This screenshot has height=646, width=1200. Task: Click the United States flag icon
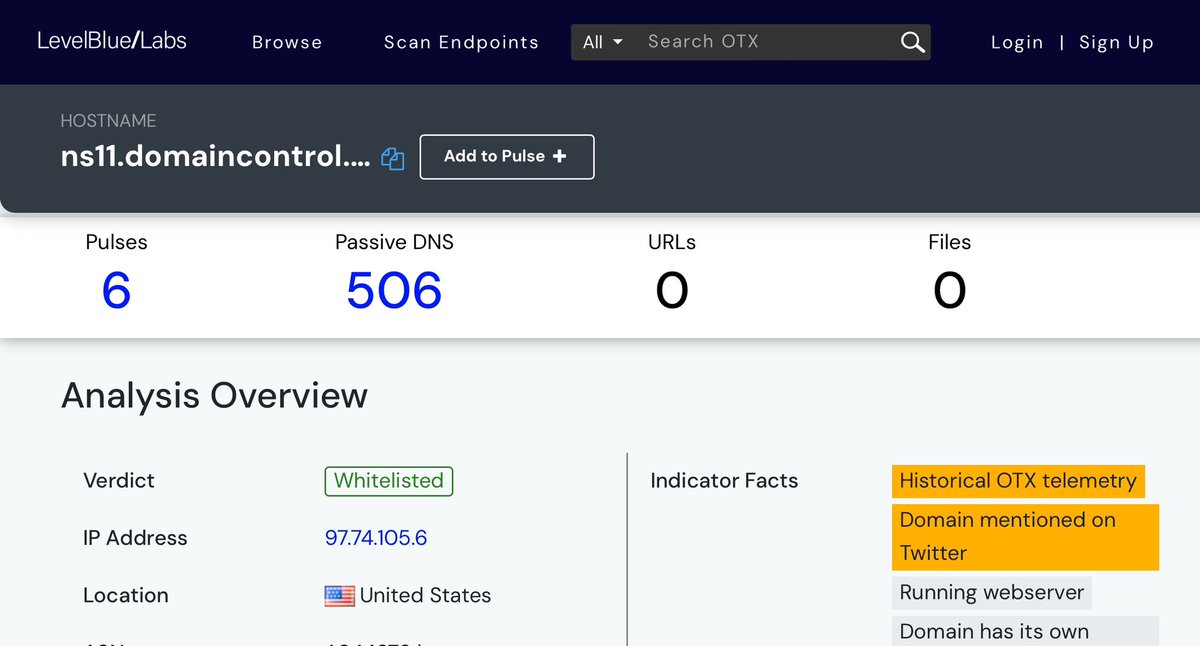click(x=340, y=596)
